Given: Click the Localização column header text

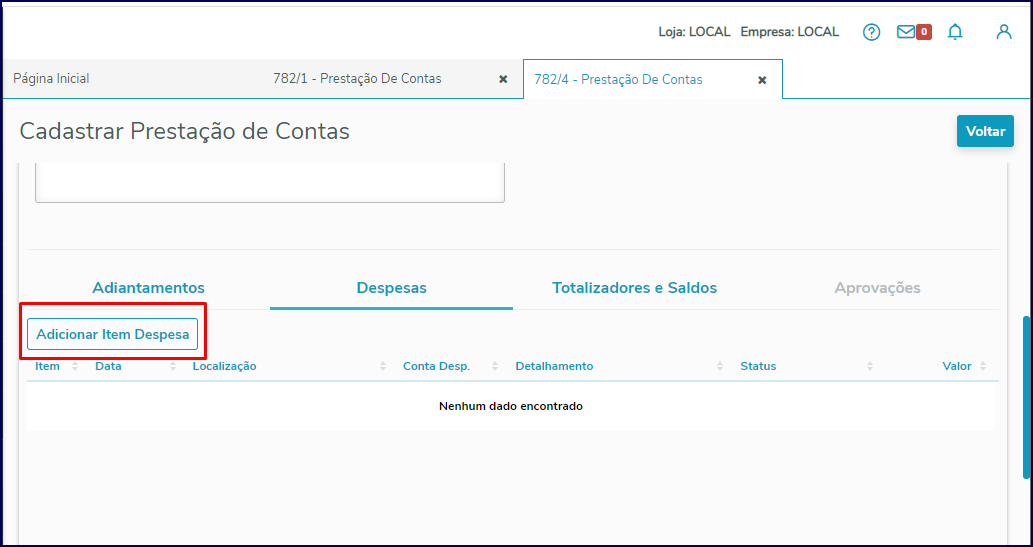Looking at the screenshot, I should tap(225, 366).
